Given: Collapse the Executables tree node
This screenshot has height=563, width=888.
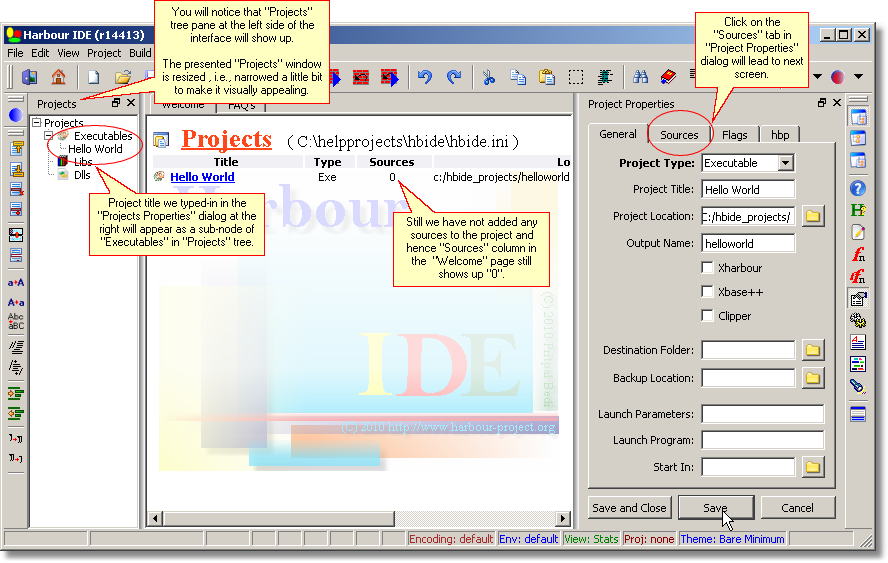Looking at the screenshot, I should [x=49, y=136].
